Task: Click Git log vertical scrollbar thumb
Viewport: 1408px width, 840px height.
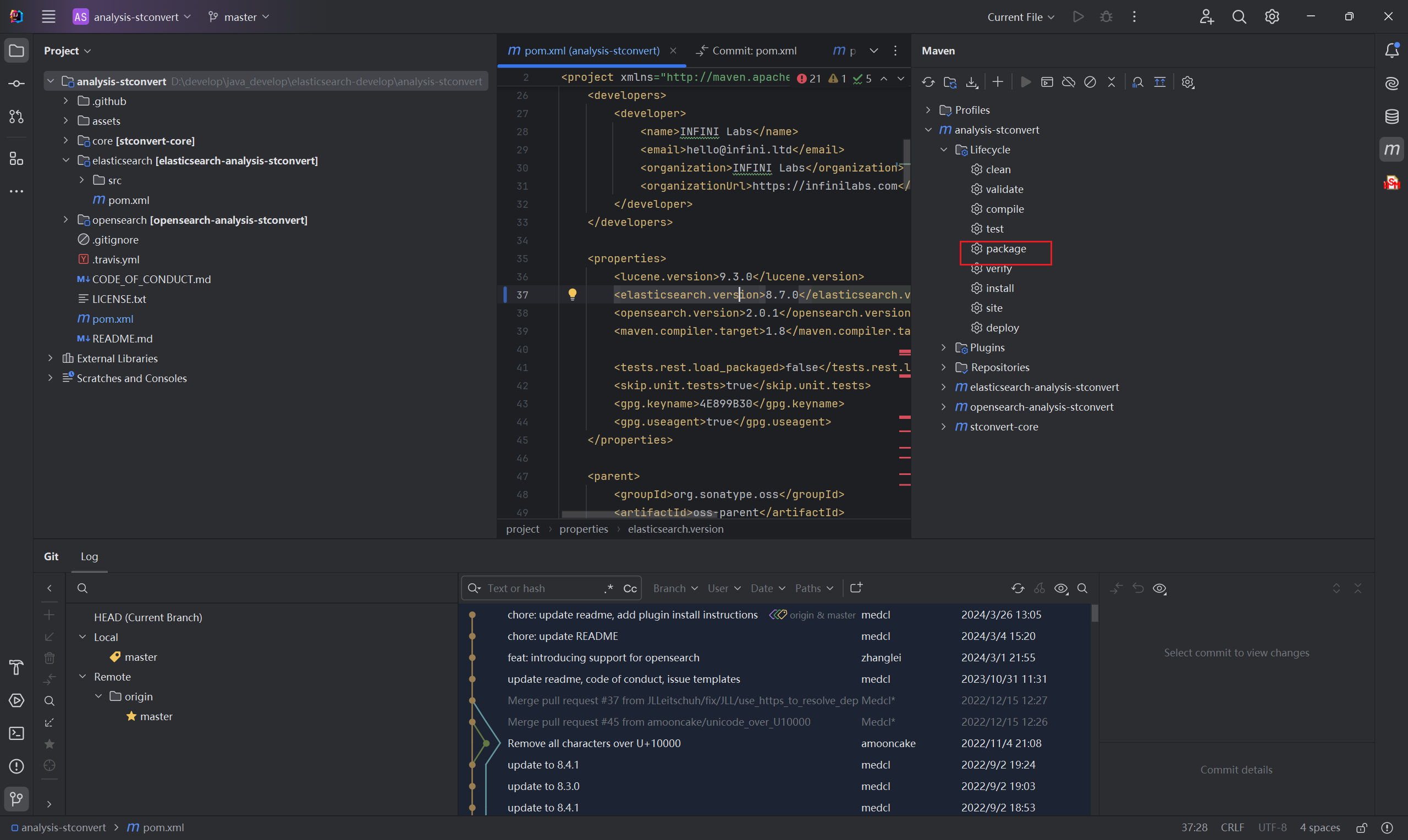Action: 1094,613
